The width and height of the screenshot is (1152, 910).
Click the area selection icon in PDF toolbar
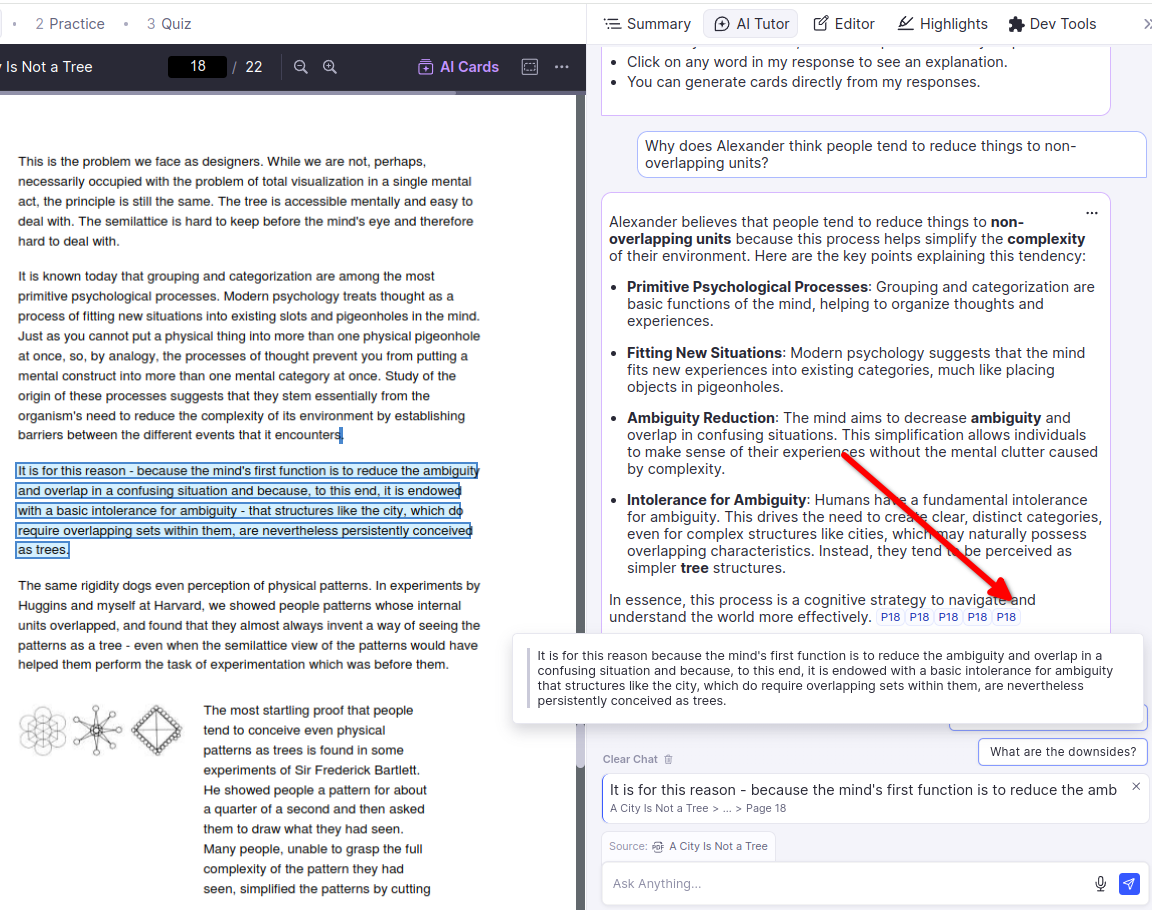pyautogui.click(x=530, y=67)
